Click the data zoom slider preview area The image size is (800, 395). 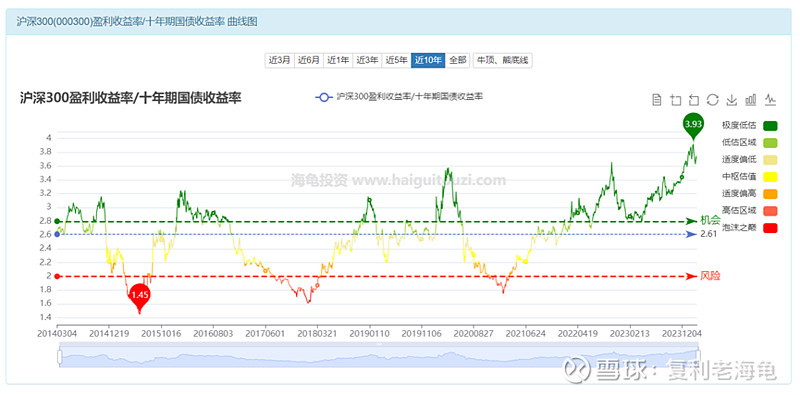(379, 356)
